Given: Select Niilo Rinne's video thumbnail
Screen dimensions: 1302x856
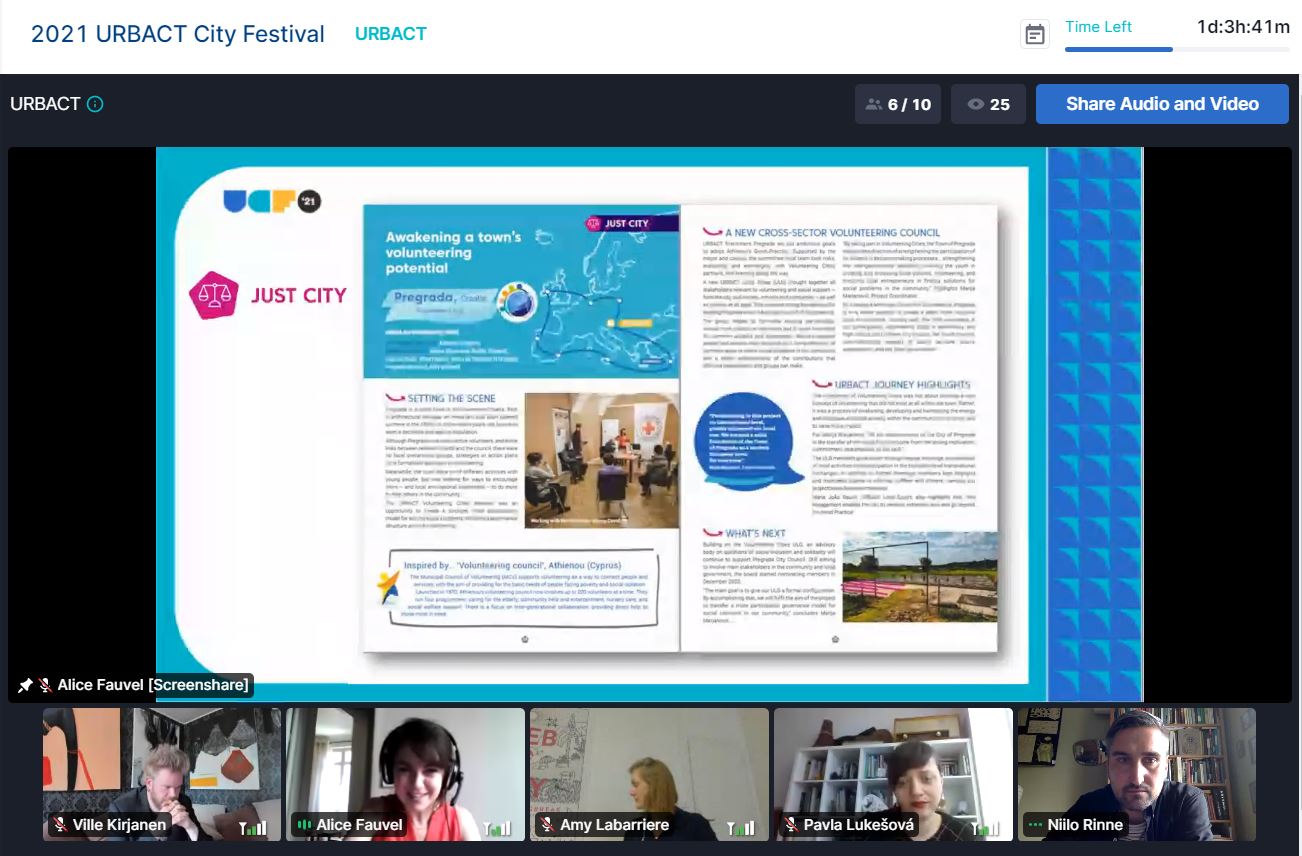Looking at the screenshot, I should (1137, 774).
